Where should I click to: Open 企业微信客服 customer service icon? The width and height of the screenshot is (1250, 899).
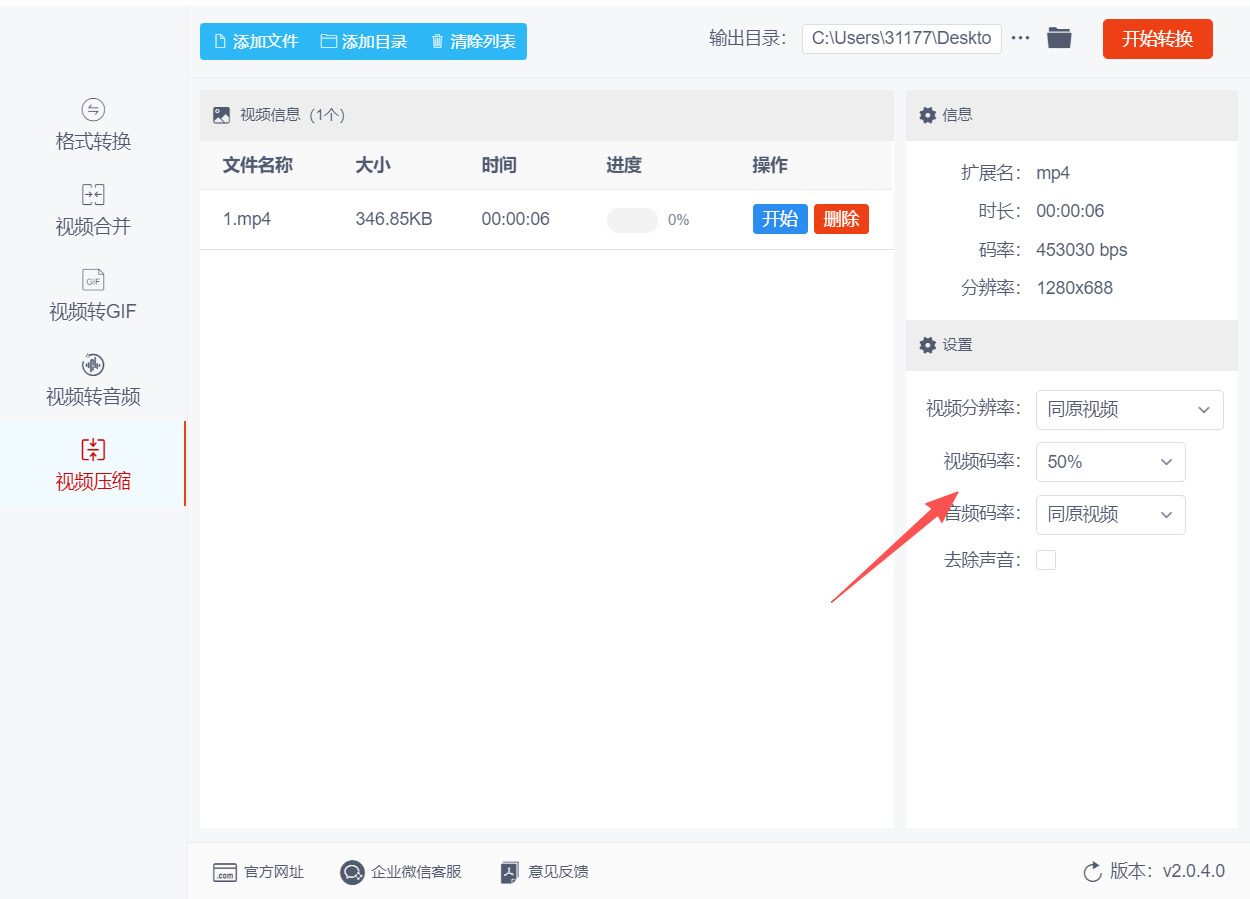point(351,872)
